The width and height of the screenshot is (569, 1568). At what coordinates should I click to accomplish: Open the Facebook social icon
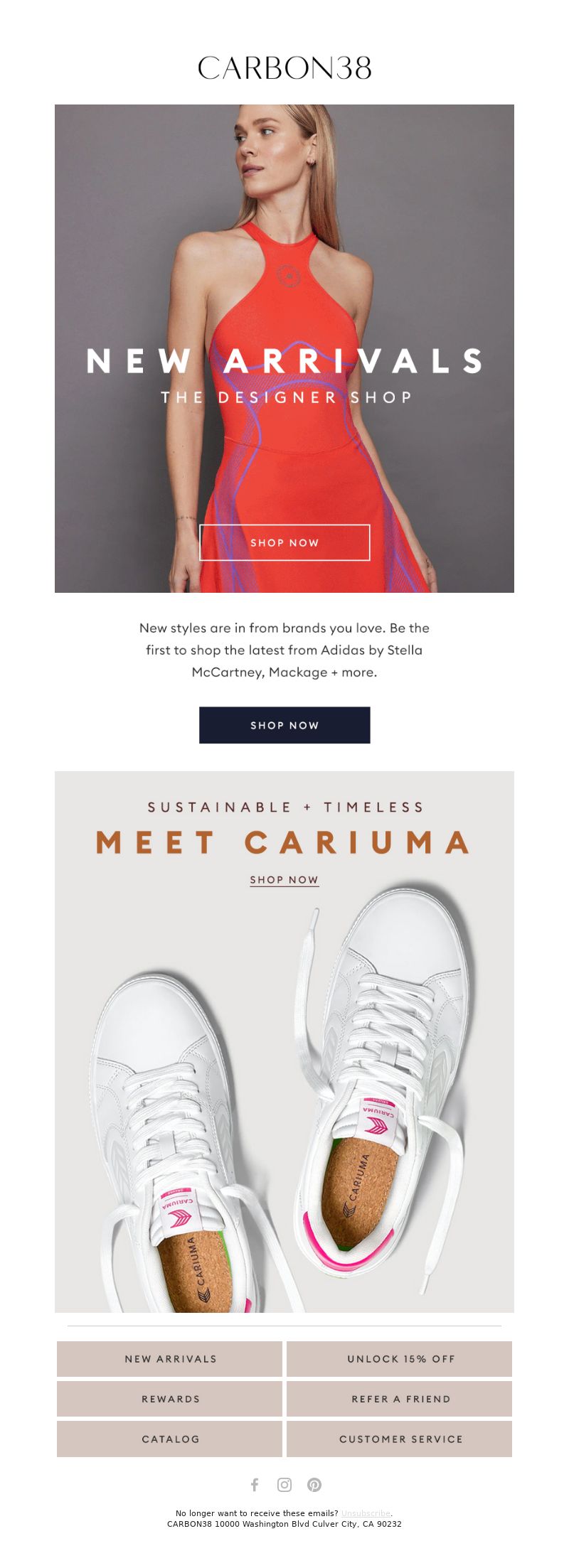pyautogui.click(x=255, y=1484)
